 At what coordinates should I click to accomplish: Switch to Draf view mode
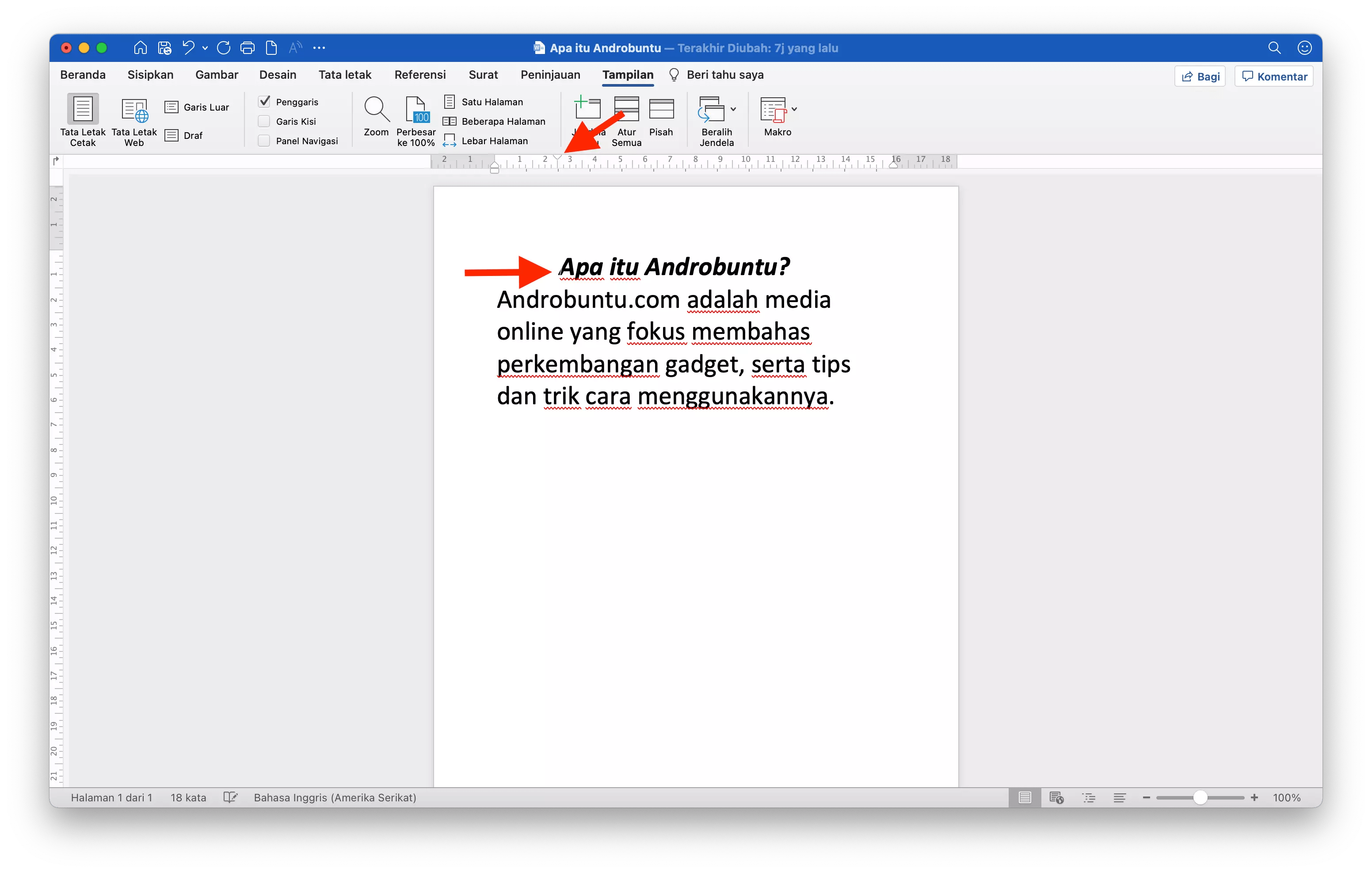[193, 135]
